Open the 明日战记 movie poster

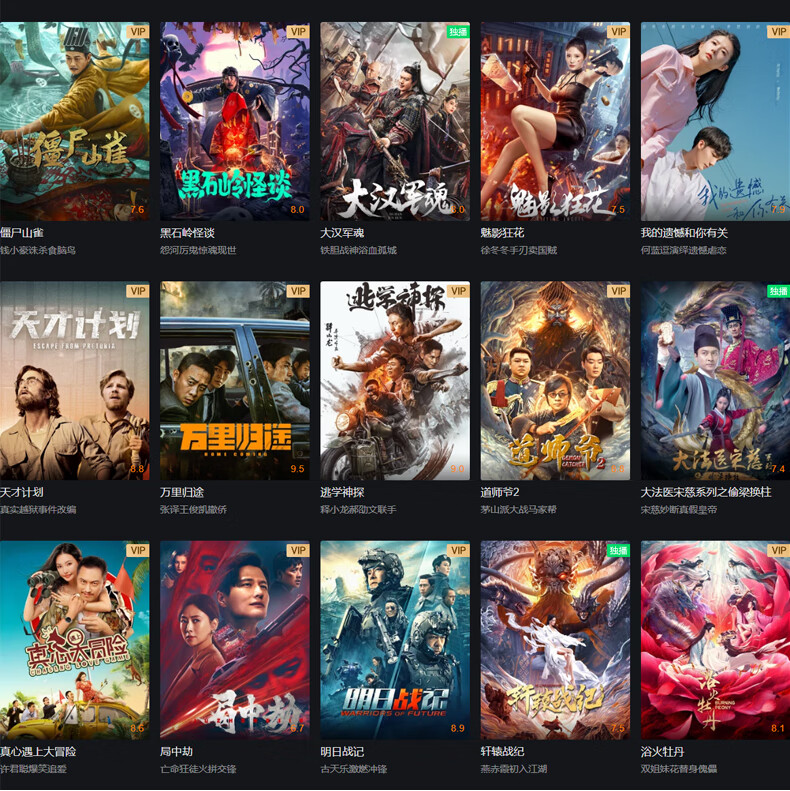[395, 640]
